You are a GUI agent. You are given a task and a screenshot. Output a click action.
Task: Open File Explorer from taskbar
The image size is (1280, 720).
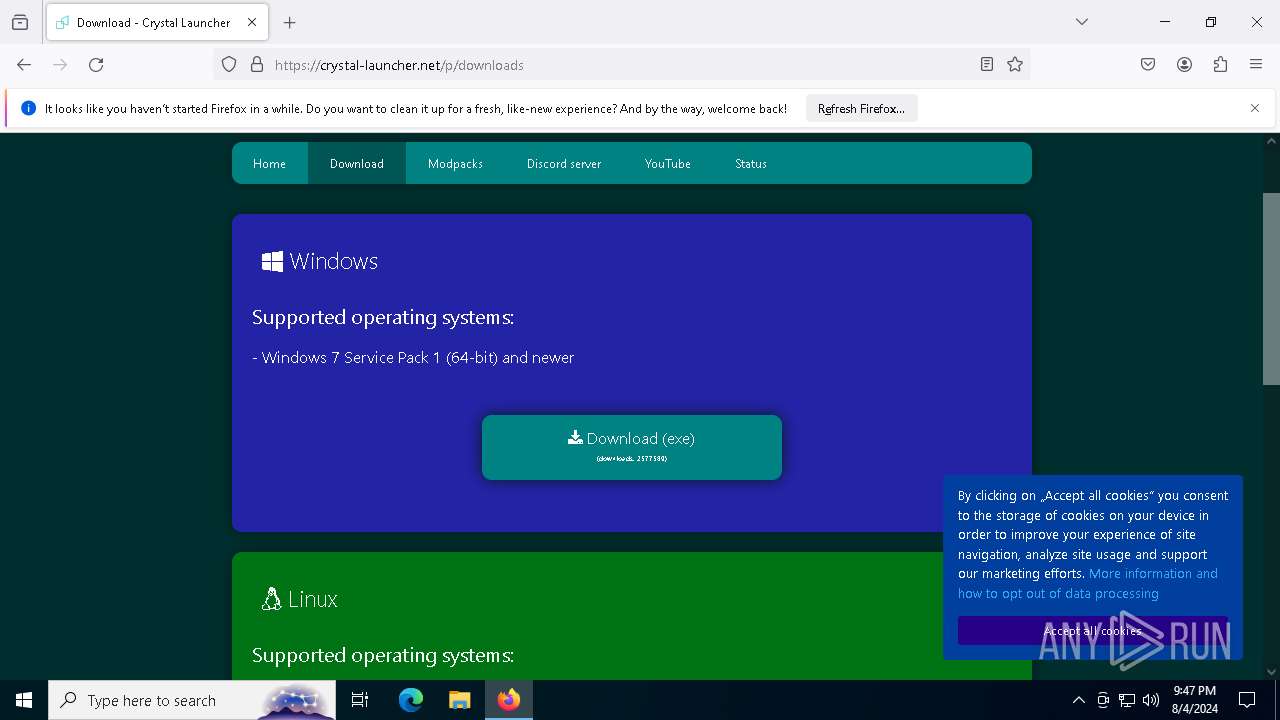(x=459, y=700)
